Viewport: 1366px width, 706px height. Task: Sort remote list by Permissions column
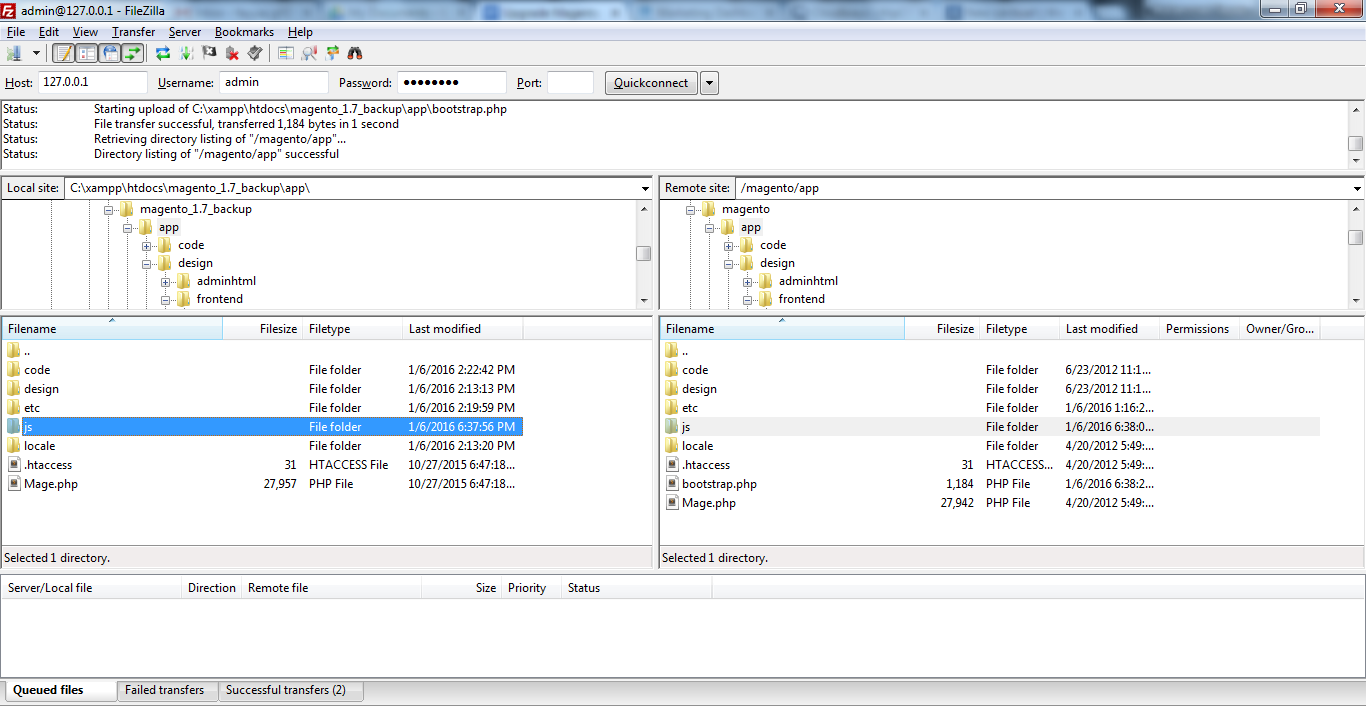[1199, 329]
